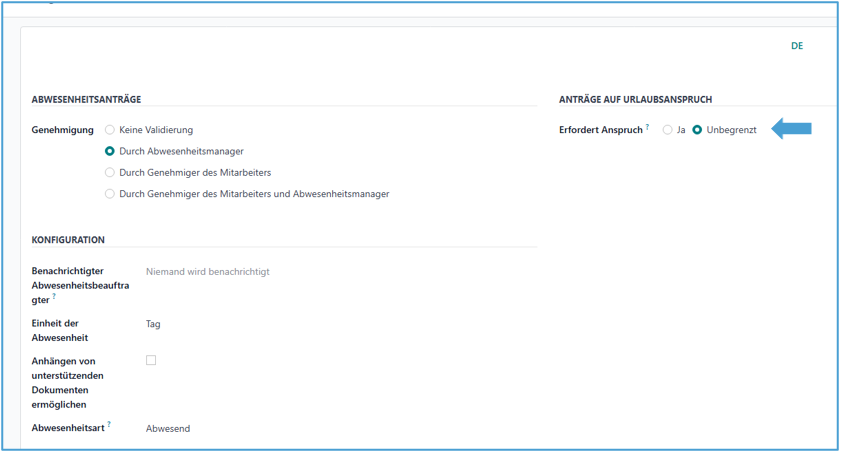841x453 pixels.
Task: Open the Einheit der Abwesenheit dropdown showing Tag
Action: click(x=153, y=324)
